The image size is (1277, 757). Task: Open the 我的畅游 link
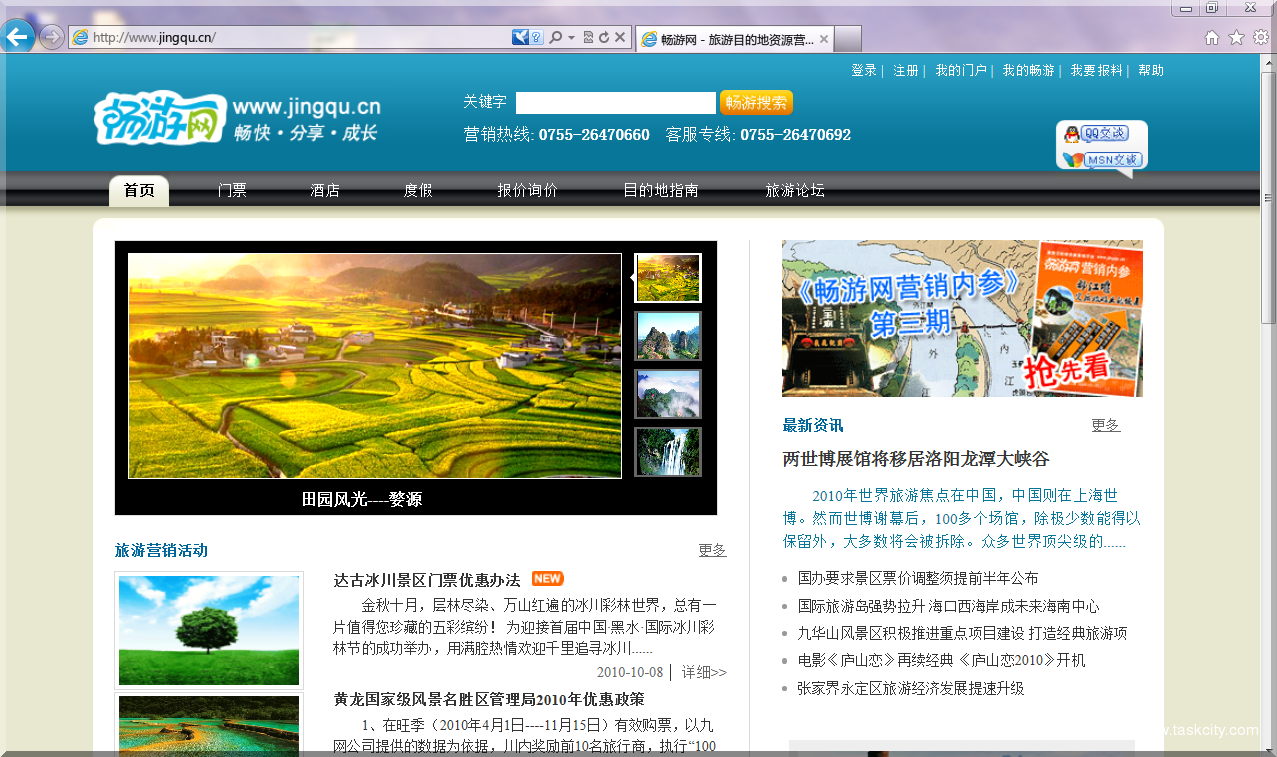coord(1029,71)
